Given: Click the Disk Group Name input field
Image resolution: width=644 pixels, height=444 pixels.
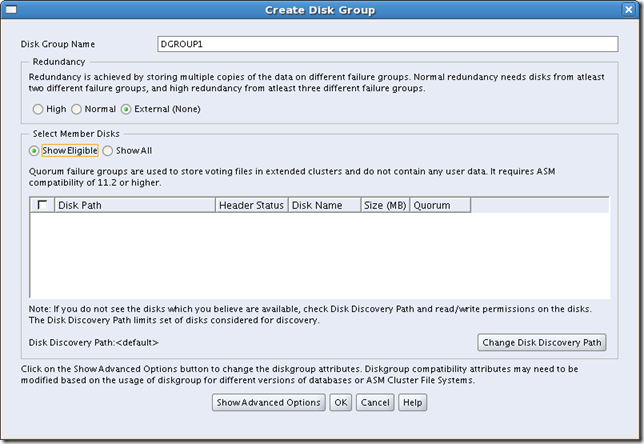Looking at the screenshot, I should (387, 44).
